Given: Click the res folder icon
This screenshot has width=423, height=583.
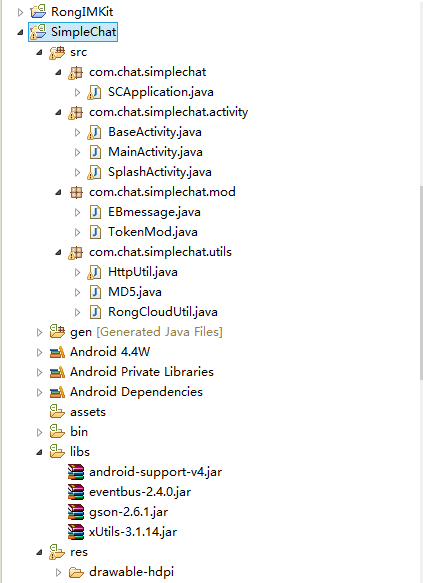Looking at the screenshot, I should click(x=57, y=552).
